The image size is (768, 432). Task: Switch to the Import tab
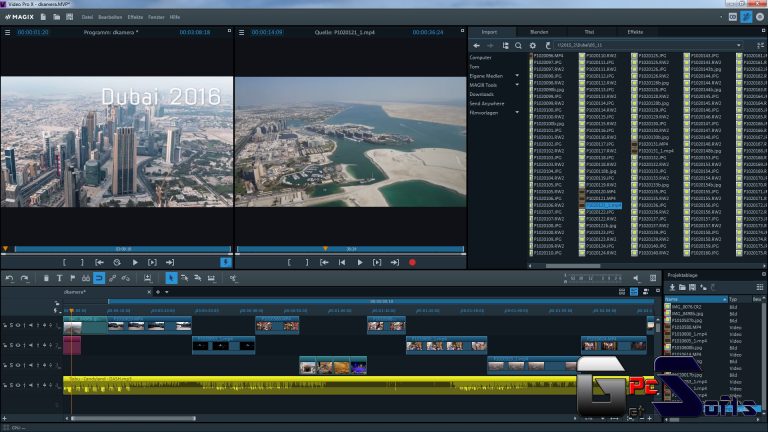489,32
